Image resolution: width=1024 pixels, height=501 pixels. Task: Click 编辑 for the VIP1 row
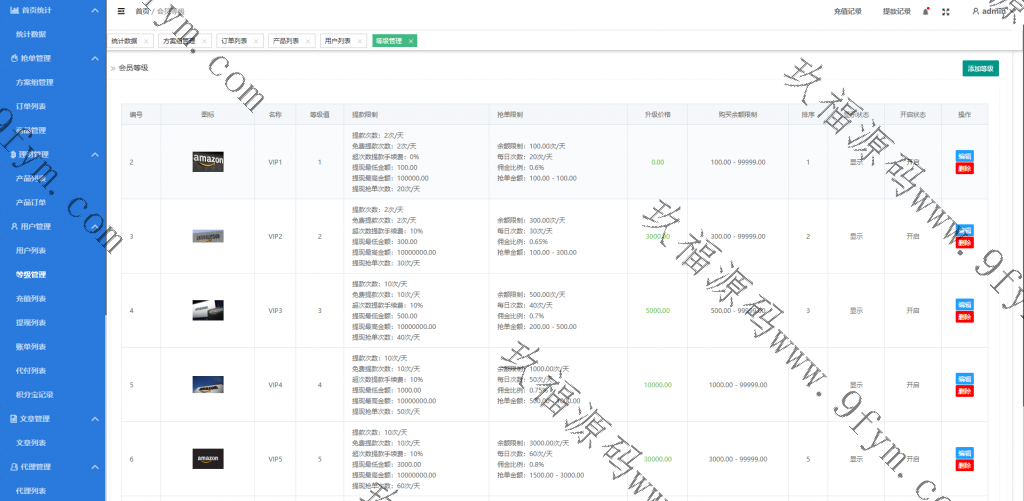click(x=964, y=156)
